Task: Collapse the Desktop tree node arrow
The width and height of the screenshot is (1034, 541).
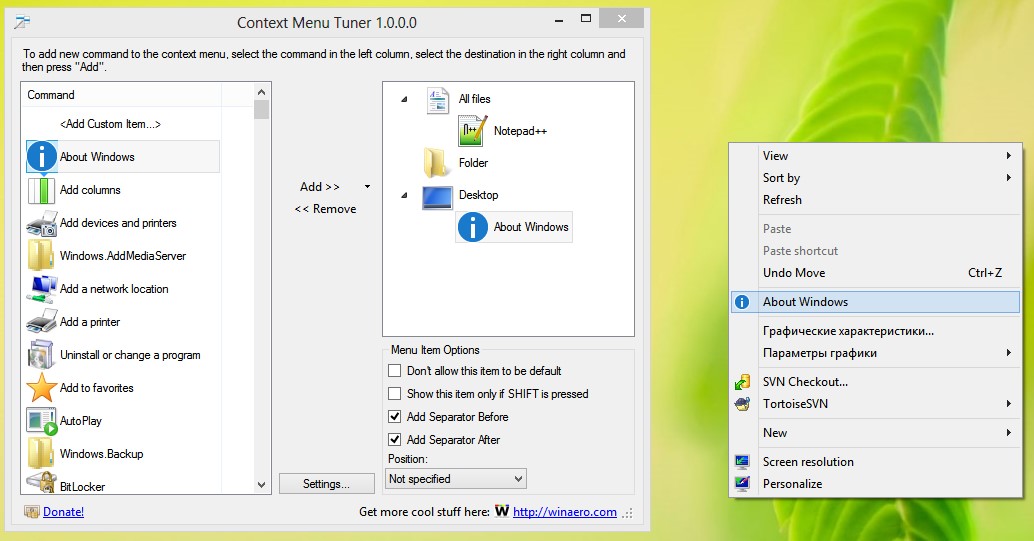Action: [x=404, y=195]
